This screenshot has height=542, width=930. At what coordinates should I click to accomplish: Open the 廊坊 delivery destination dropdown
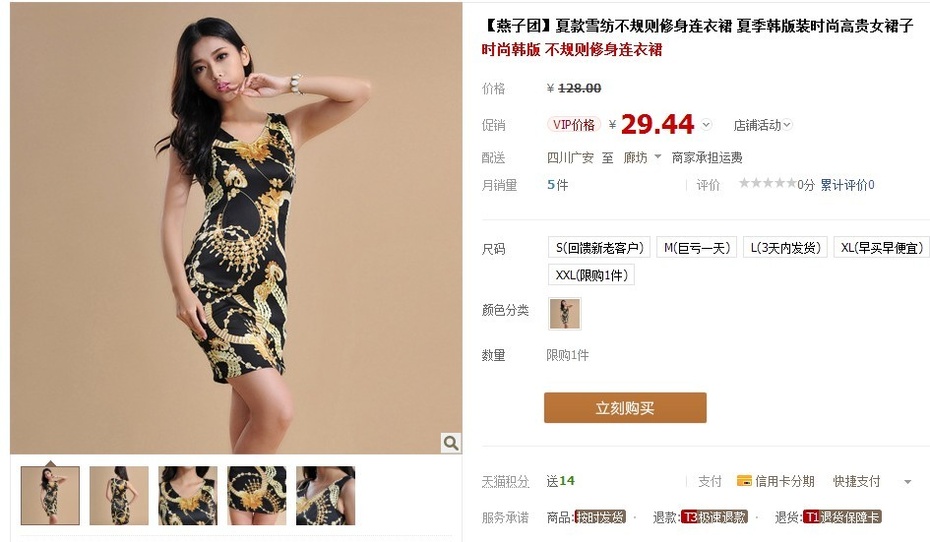pos(642,157)
